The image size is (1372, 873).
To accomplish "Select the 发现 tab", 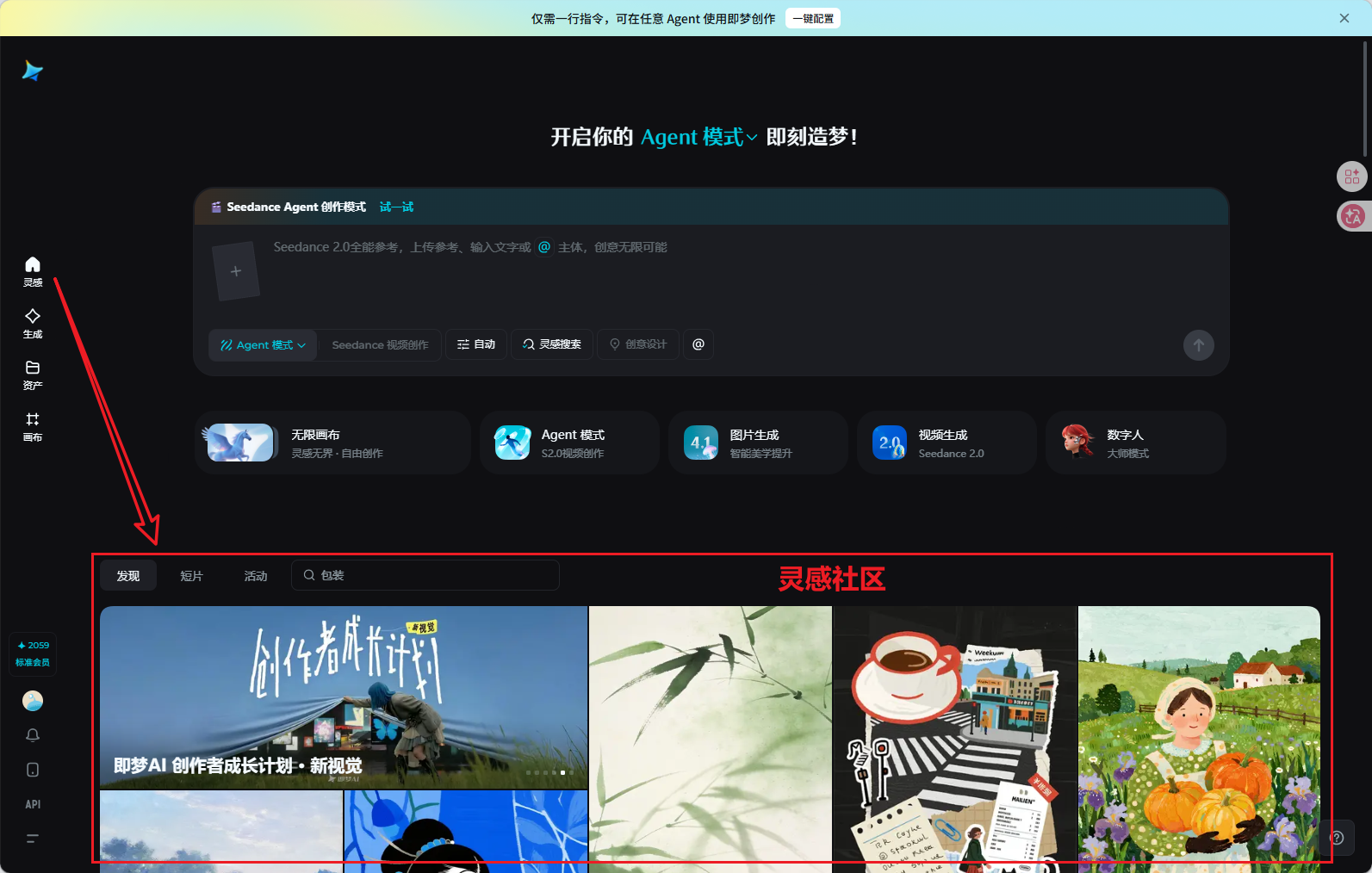I will click(x=128, y=575).
